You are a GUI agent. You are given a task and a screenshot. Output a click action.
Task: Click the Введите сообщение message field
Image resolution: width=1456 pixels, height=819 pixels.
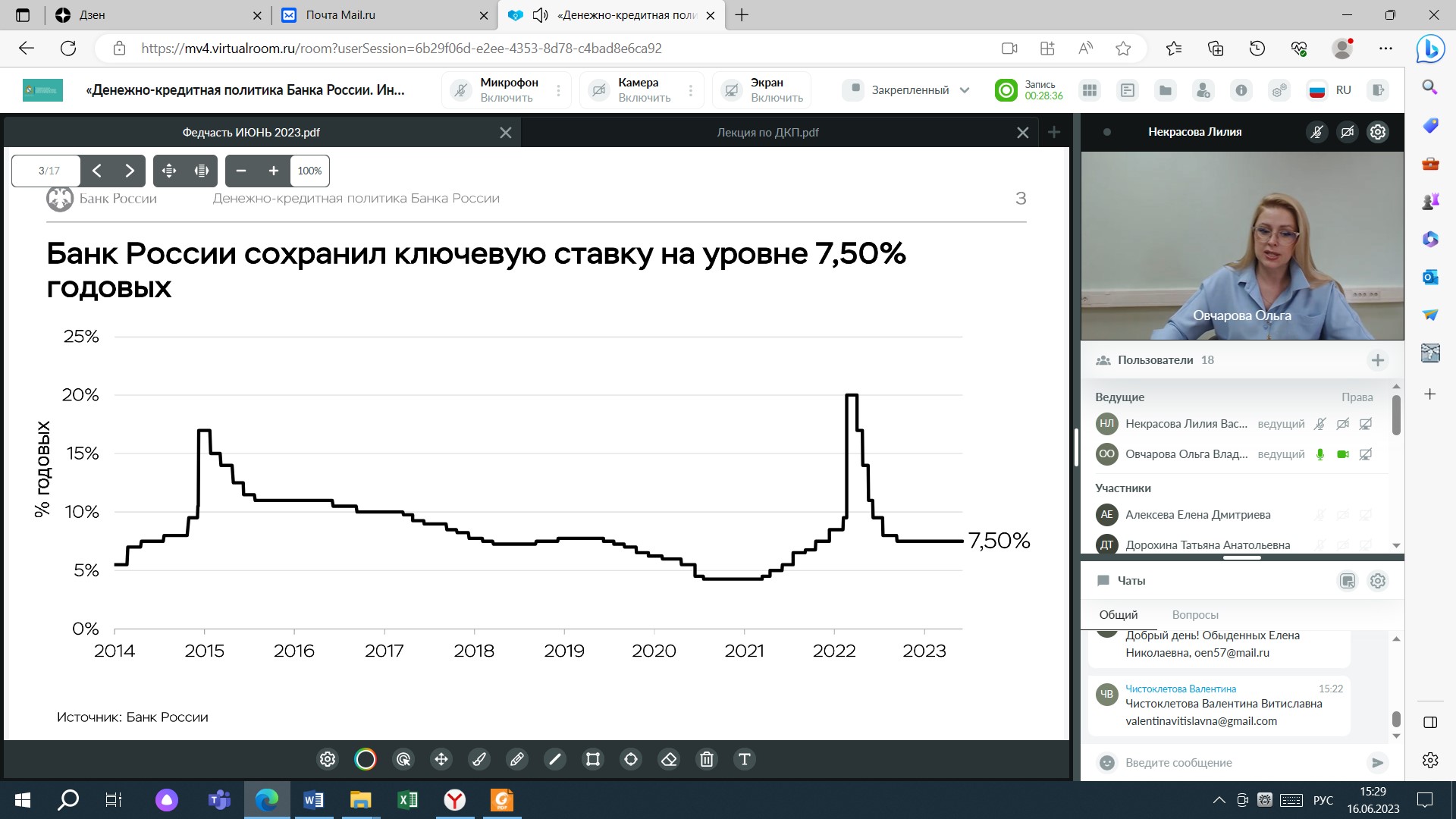point(1240,763)
